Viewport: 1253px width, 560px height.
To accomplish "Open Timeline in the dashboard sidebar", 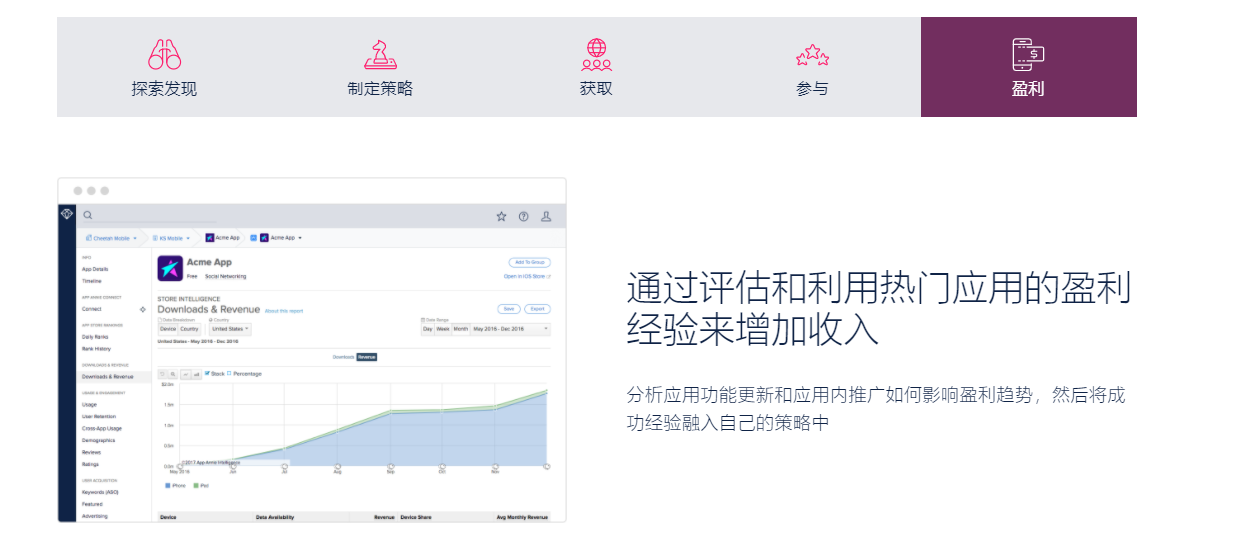I will tap(91, 281).
